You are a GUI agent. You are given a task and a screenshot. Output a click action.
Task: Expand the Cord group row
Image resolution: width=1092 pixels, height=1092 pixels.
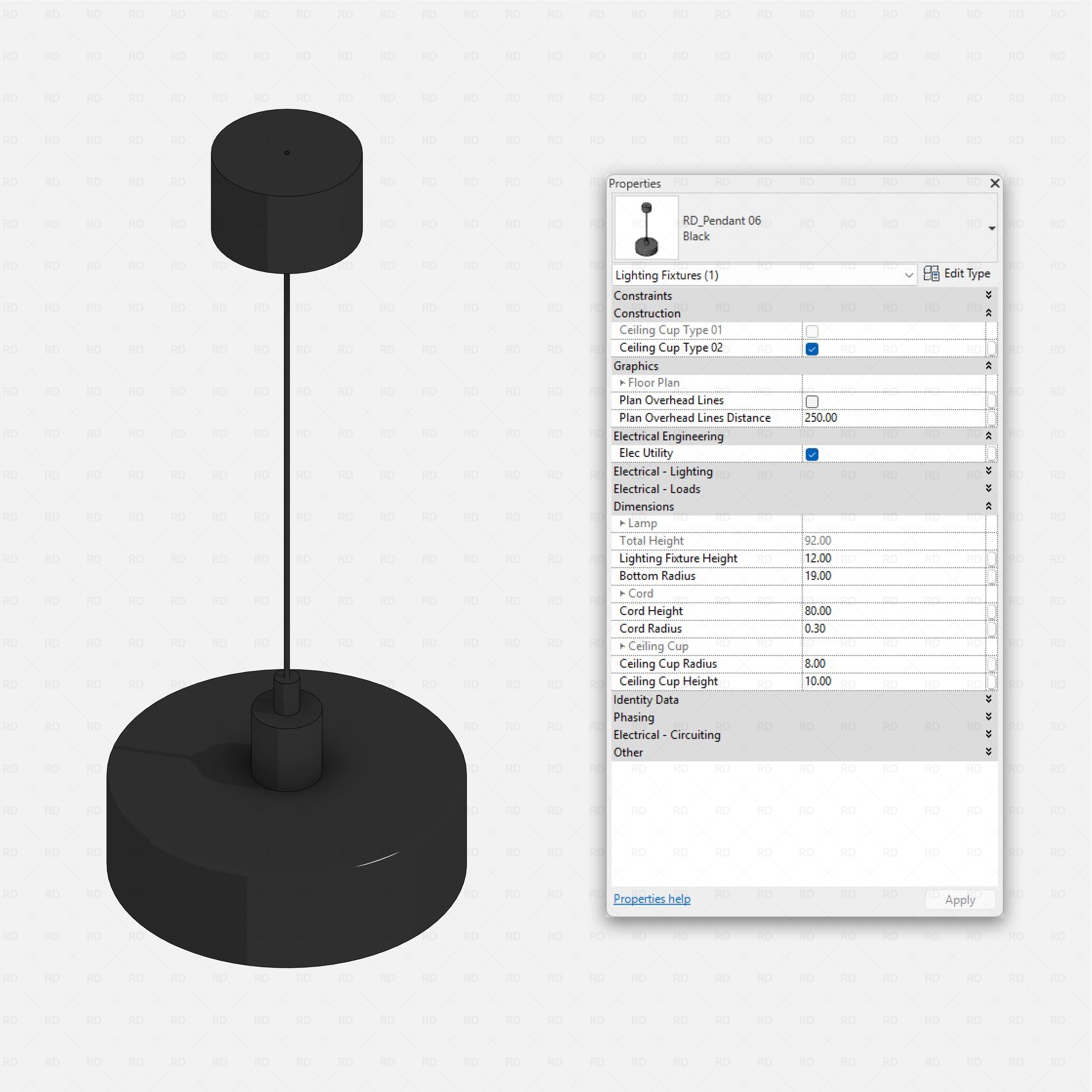pos(622,593)
